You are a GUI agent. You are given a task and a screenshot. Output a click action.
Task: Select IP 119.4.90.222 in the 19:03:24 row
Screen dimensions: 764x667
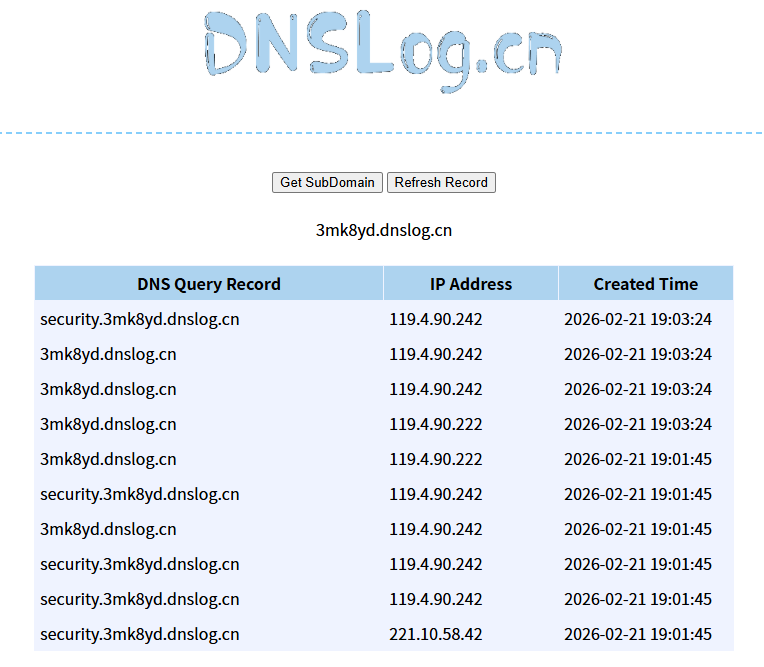[436, 424]
